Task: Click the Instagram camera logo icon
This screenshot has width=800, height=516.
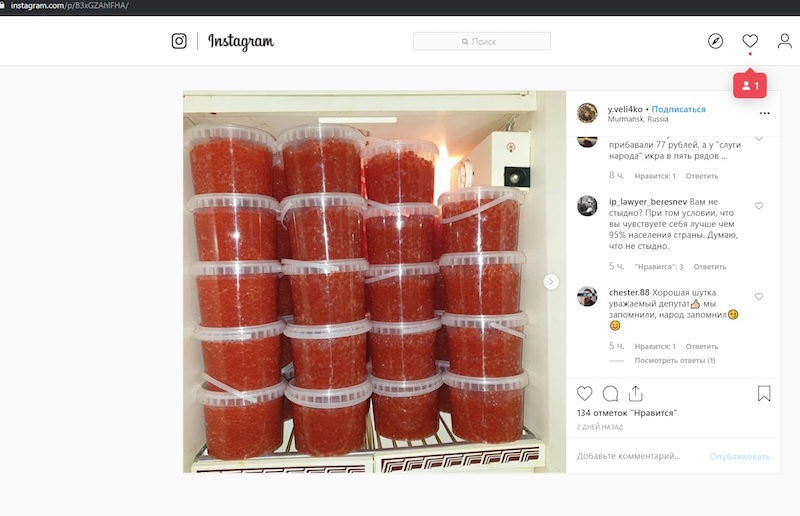Action: click(x=179, y=41)
